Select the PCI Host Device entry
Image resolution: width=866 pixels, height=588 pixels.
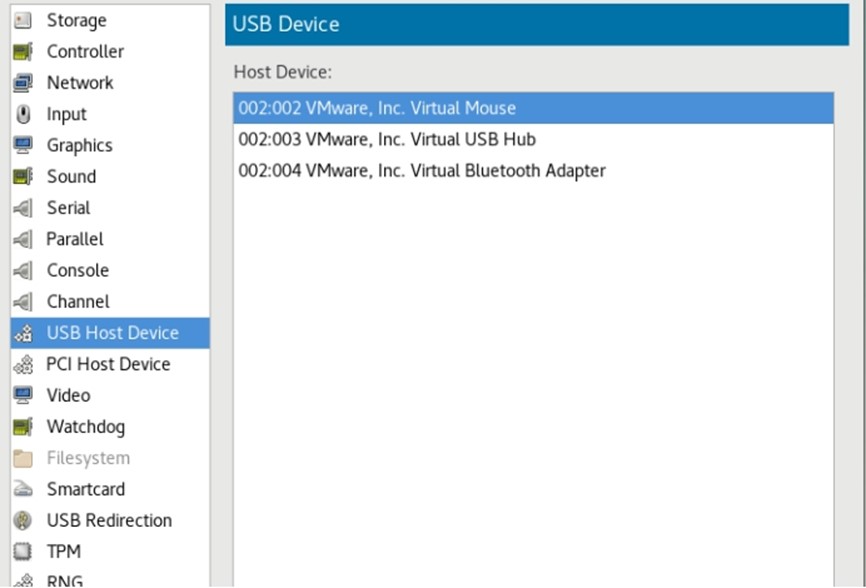click(x=108, y=364)
